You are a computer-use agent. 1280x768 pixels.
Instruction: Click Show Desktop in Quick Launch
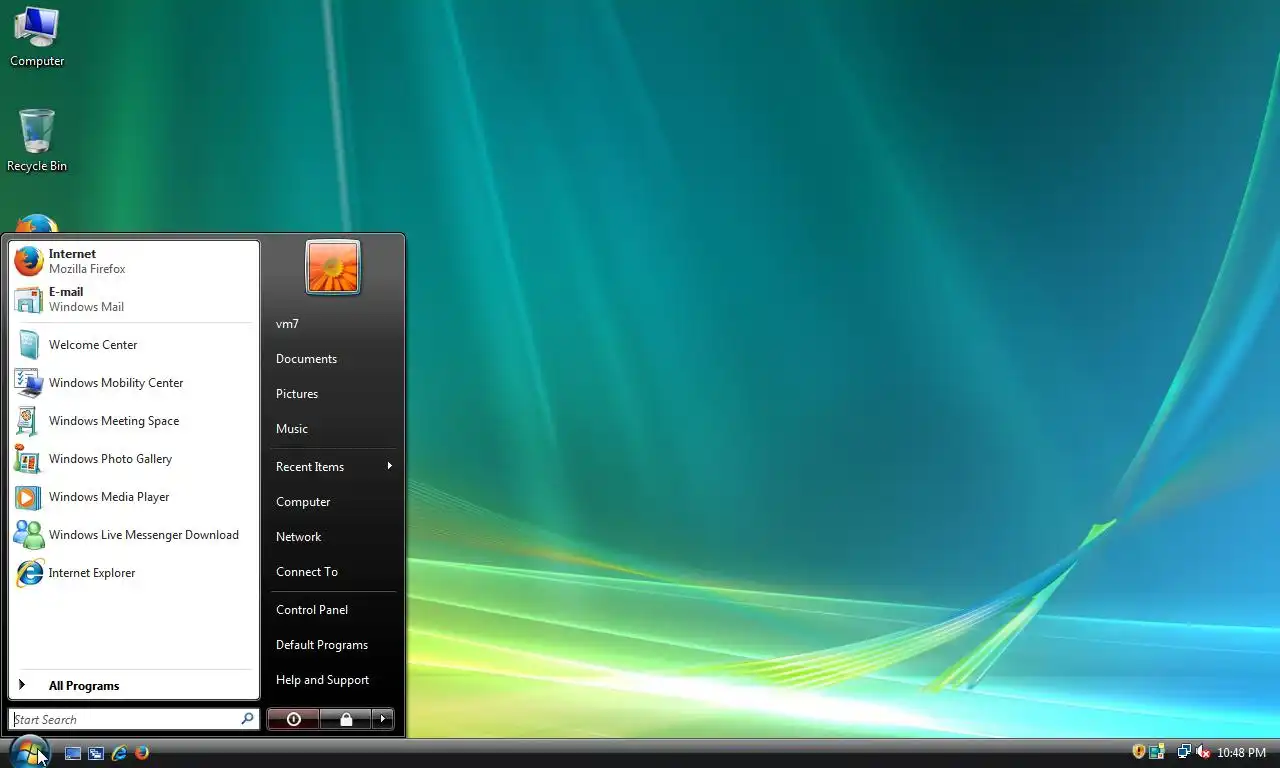[73, 753]
